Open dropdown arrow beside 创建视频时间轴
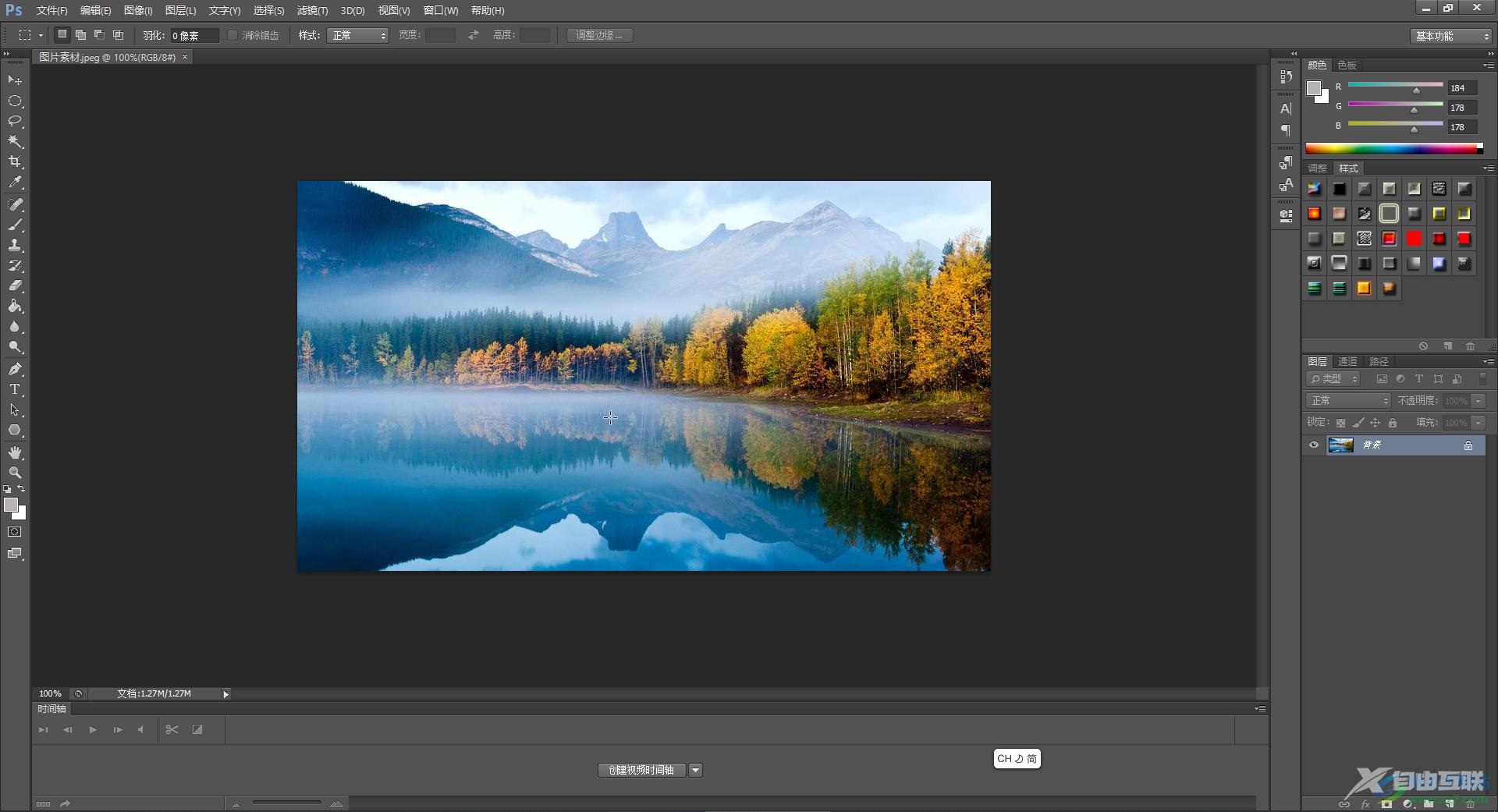This screenshot has height=812, width=1498. (x=695, y=771)
